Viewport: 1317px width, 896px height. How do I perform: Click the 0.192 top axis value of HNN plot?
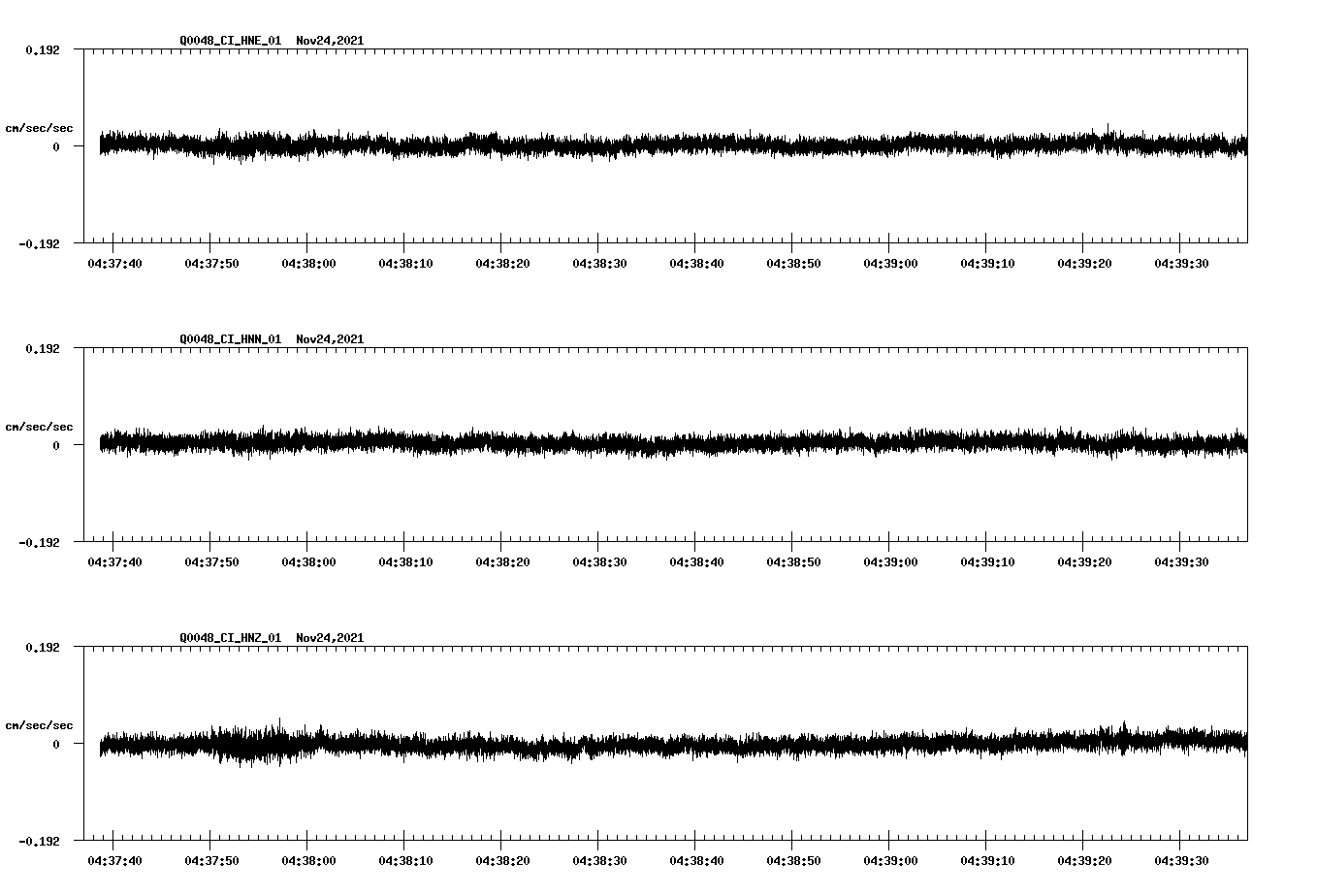coord(42,348)
